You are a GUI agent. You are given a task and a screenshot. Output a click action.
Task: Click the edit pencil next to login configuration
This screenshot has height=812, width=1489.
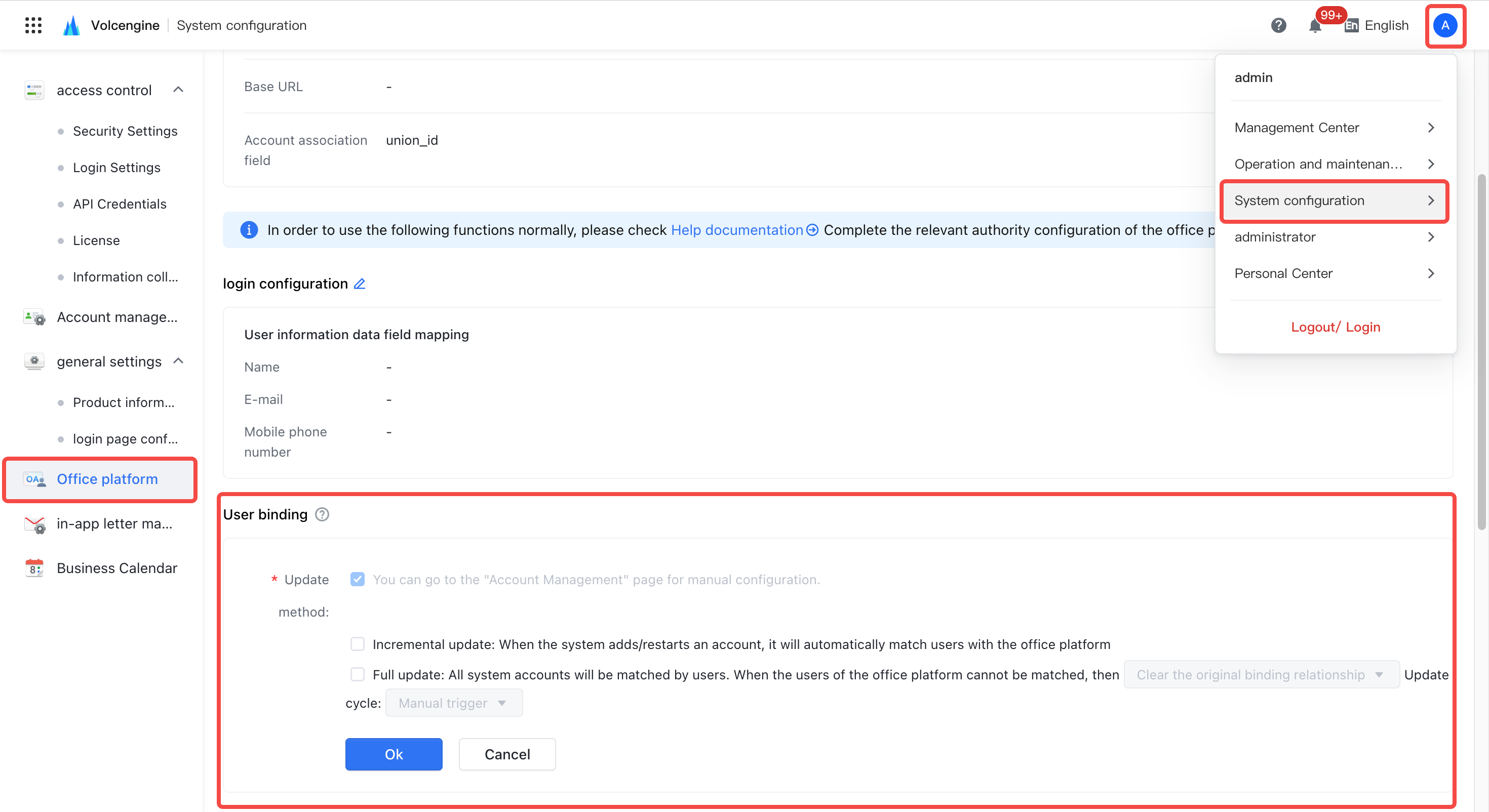click(360, 284)
